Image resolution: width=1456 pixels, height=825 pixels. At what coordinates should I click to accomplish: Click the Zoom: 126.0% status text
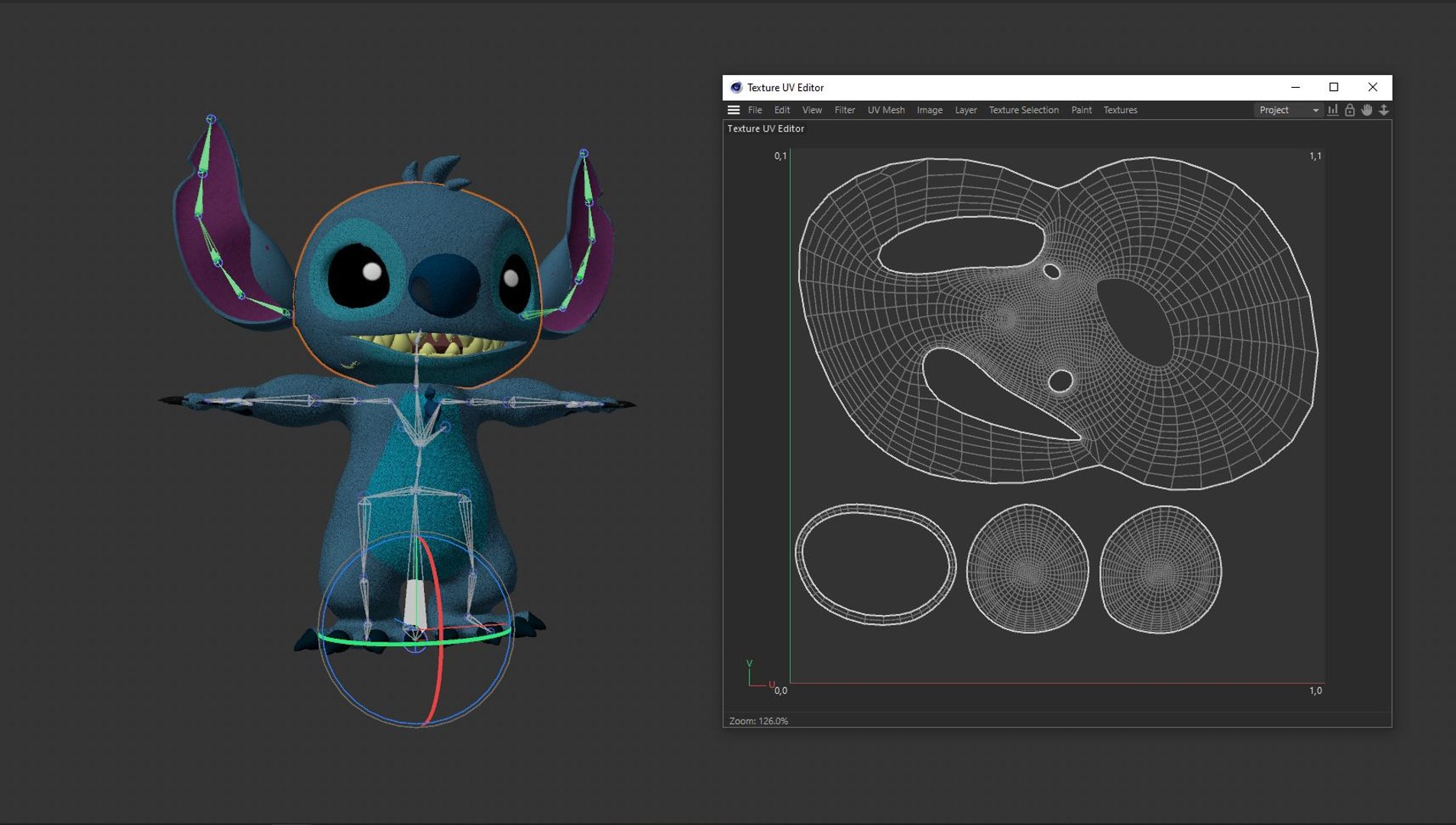click(x=759, y=720)
